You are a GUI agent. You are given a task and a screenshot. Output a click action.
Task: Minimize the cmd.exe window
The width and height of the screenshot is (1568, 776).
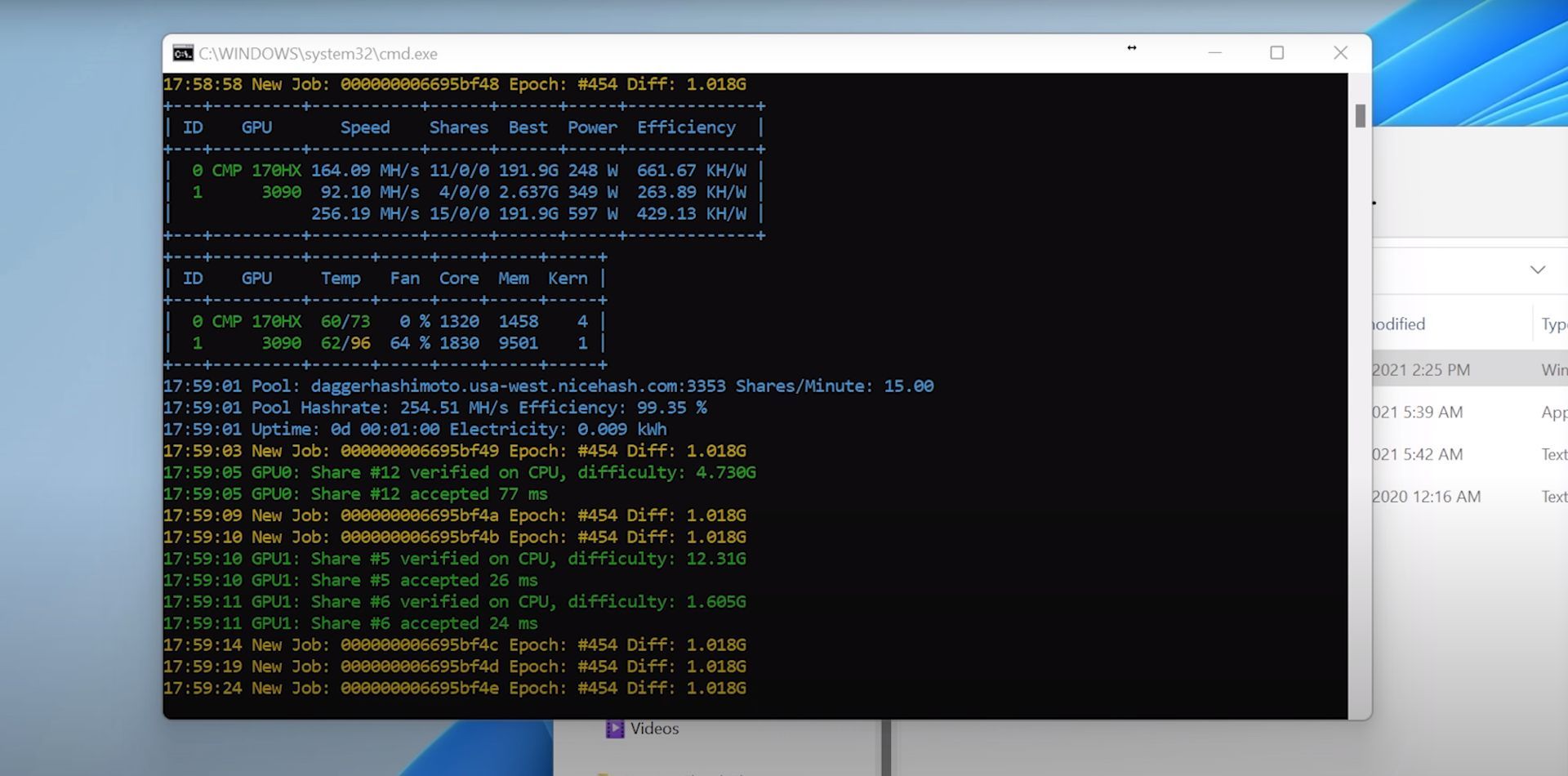click(x=1214, y=53)
